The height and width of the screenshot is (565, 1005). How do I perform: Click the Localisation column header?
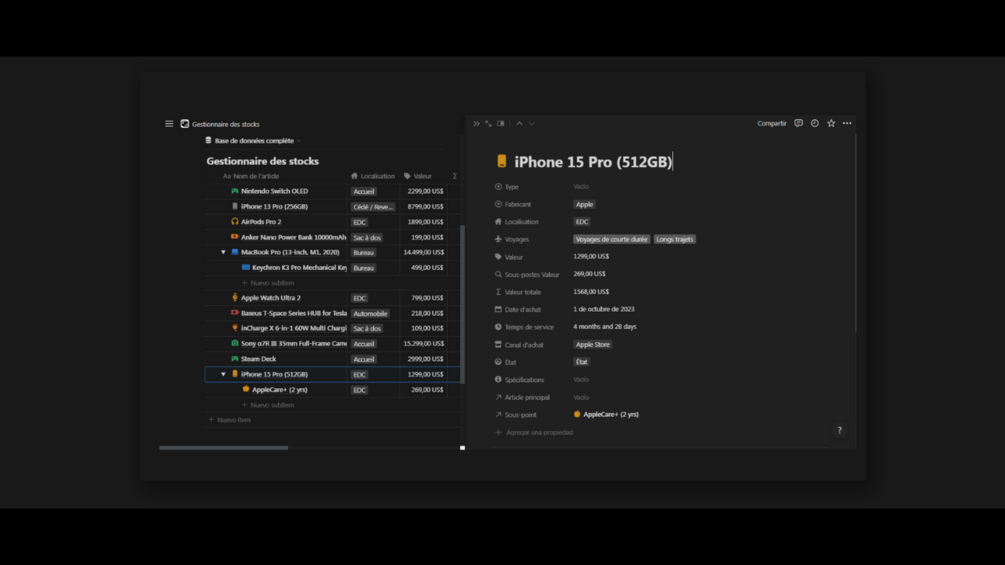pyautogui.click(x=372, y=176)
